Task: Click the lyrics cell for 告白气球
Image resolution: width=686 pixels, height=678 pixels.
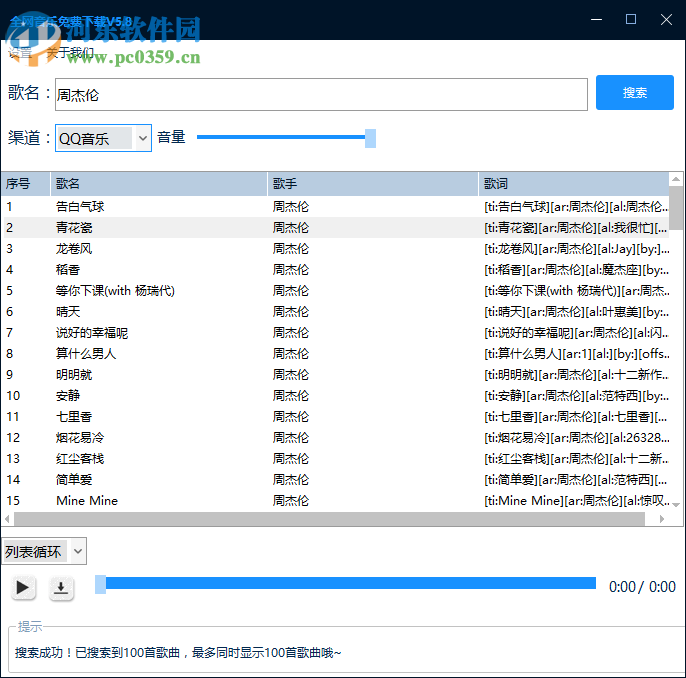Action: (x=576, y=206)
